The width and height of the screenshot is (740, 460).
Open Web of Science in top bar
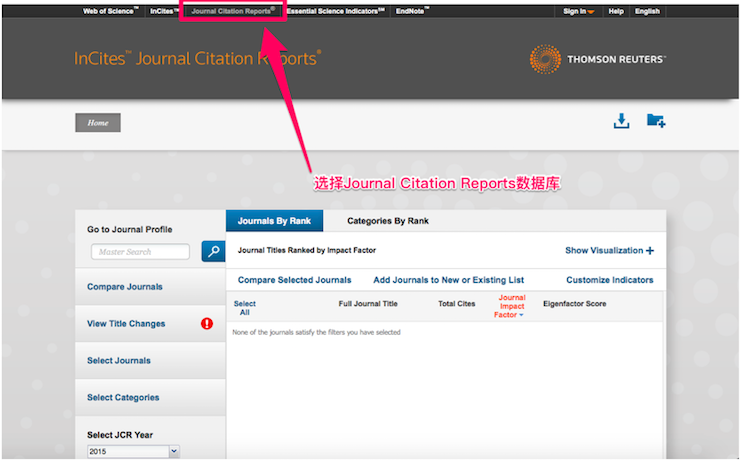tap(110, 11)
